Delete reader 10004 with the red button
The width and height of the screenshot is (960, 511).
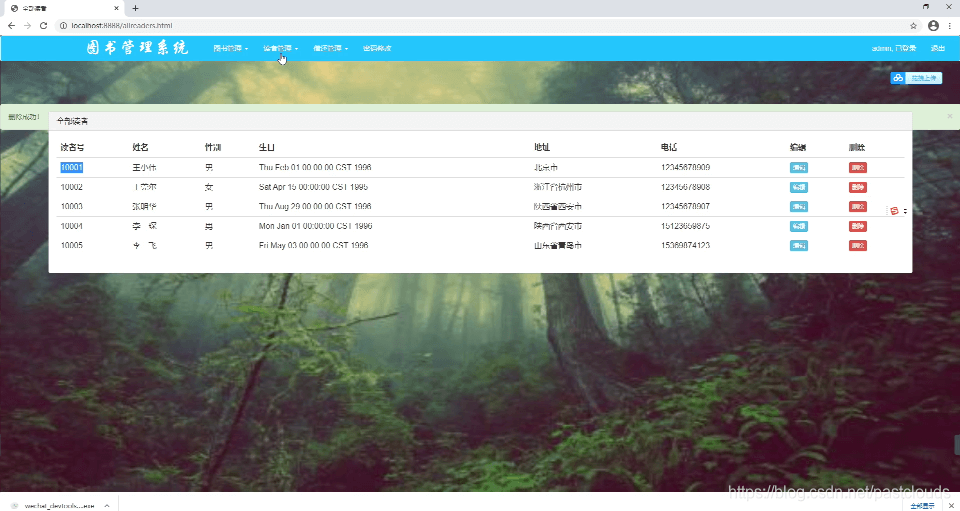(x=858, y=226)
